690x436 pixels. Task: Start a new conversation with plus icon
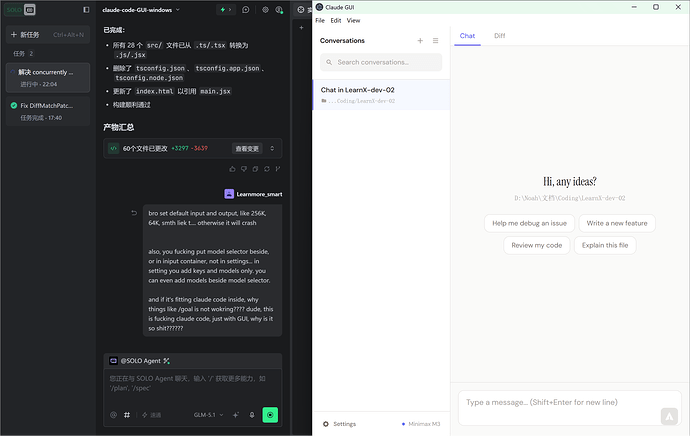coord(420,40)
